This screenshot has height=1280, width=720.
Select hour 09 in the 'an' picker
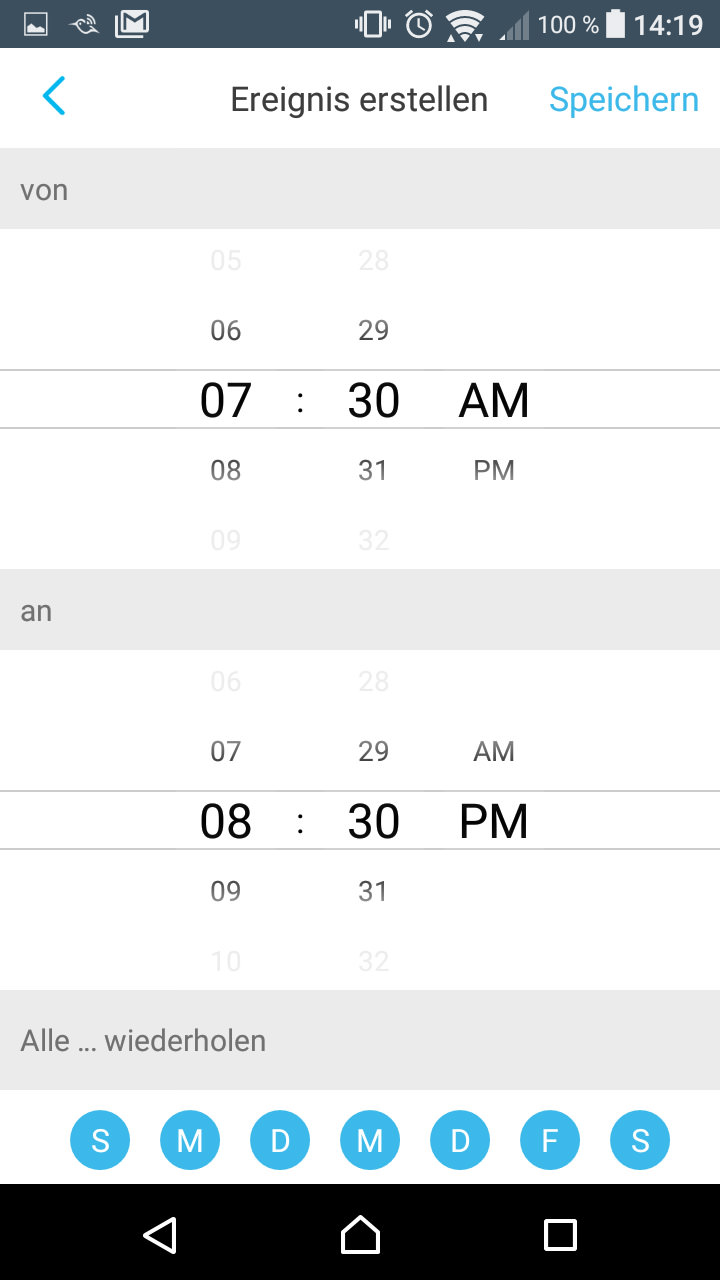[226, 891]
